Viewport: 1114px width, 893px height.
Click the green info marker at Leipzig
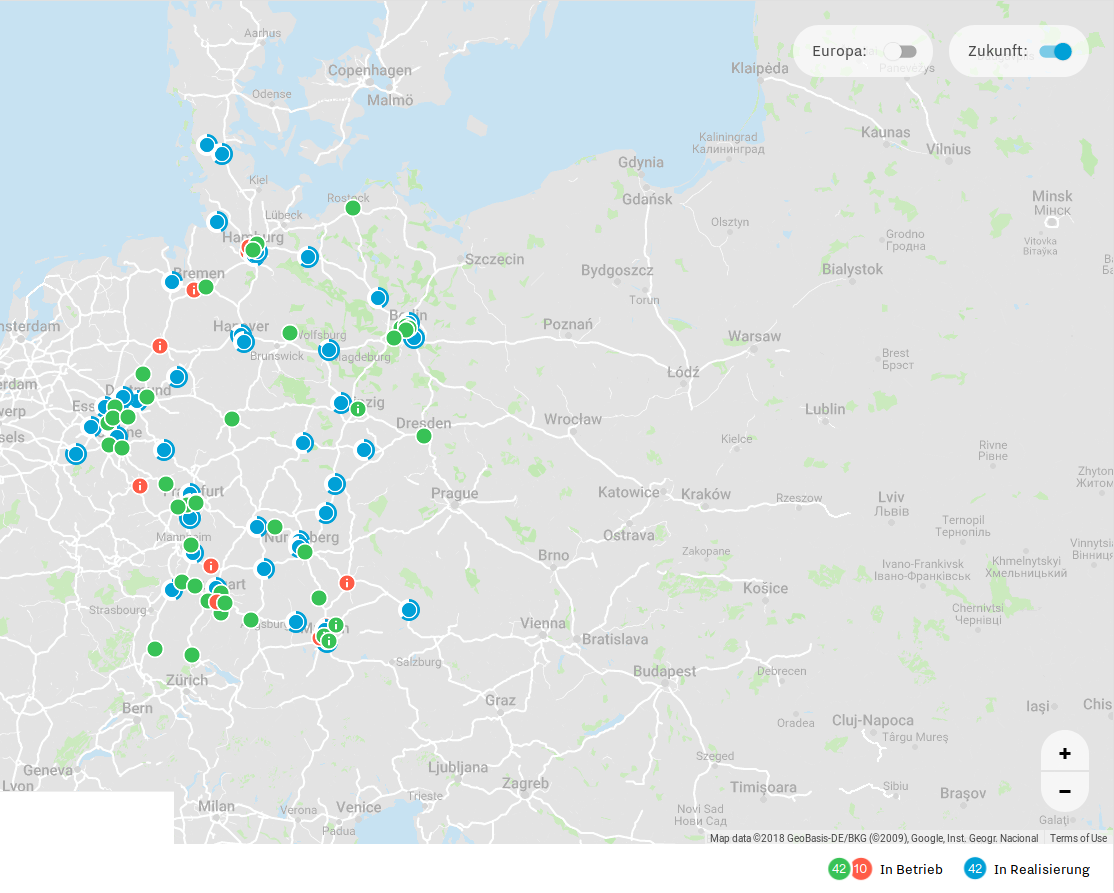click(x=358, y=409)
